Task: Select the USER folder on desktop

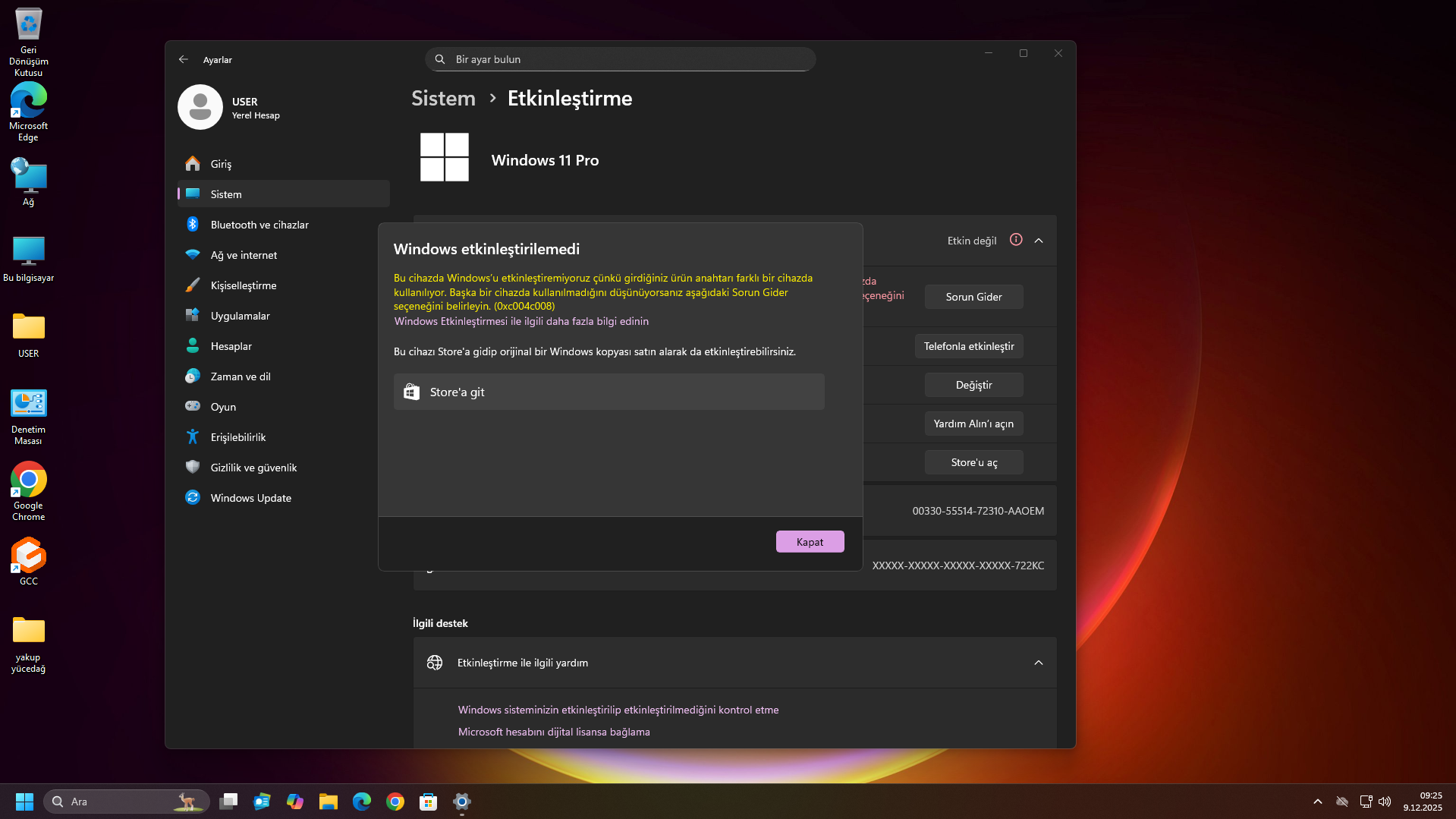Action: [x=29, y=334]
